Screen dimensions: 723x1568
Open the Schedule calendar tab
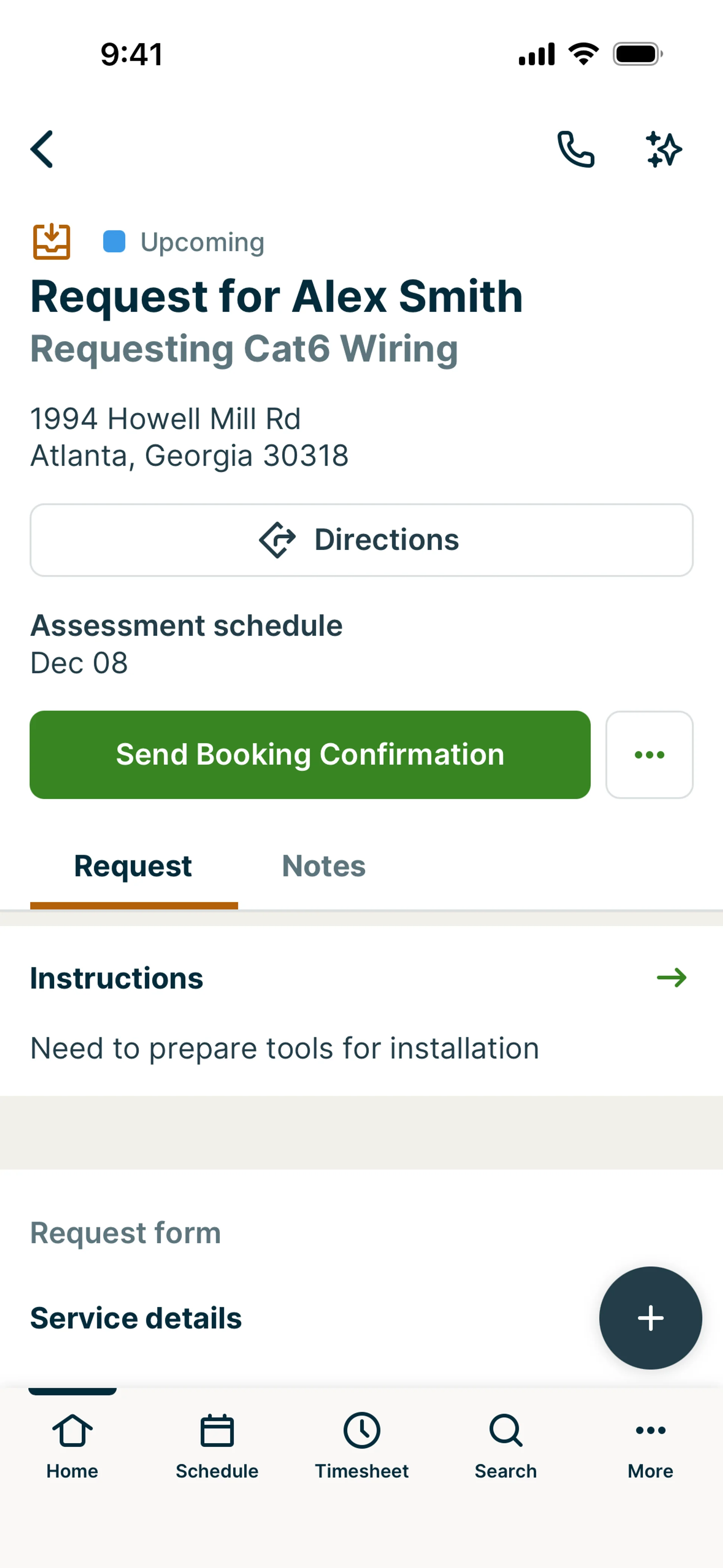pos(217,1446)
